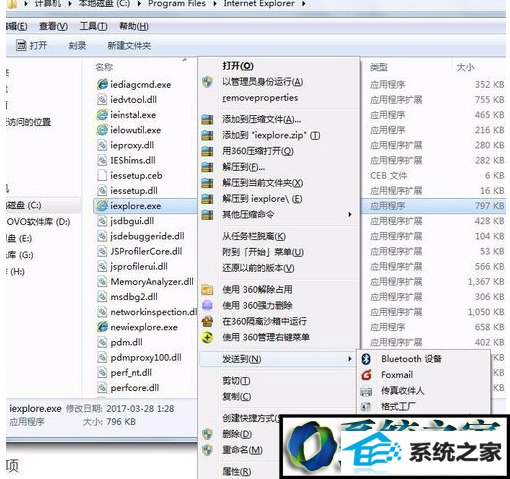The height and width of the screenshot is (479, 510).
Task: Select jsdebuggeride.dll file name
Action: (x=147, y=236)
